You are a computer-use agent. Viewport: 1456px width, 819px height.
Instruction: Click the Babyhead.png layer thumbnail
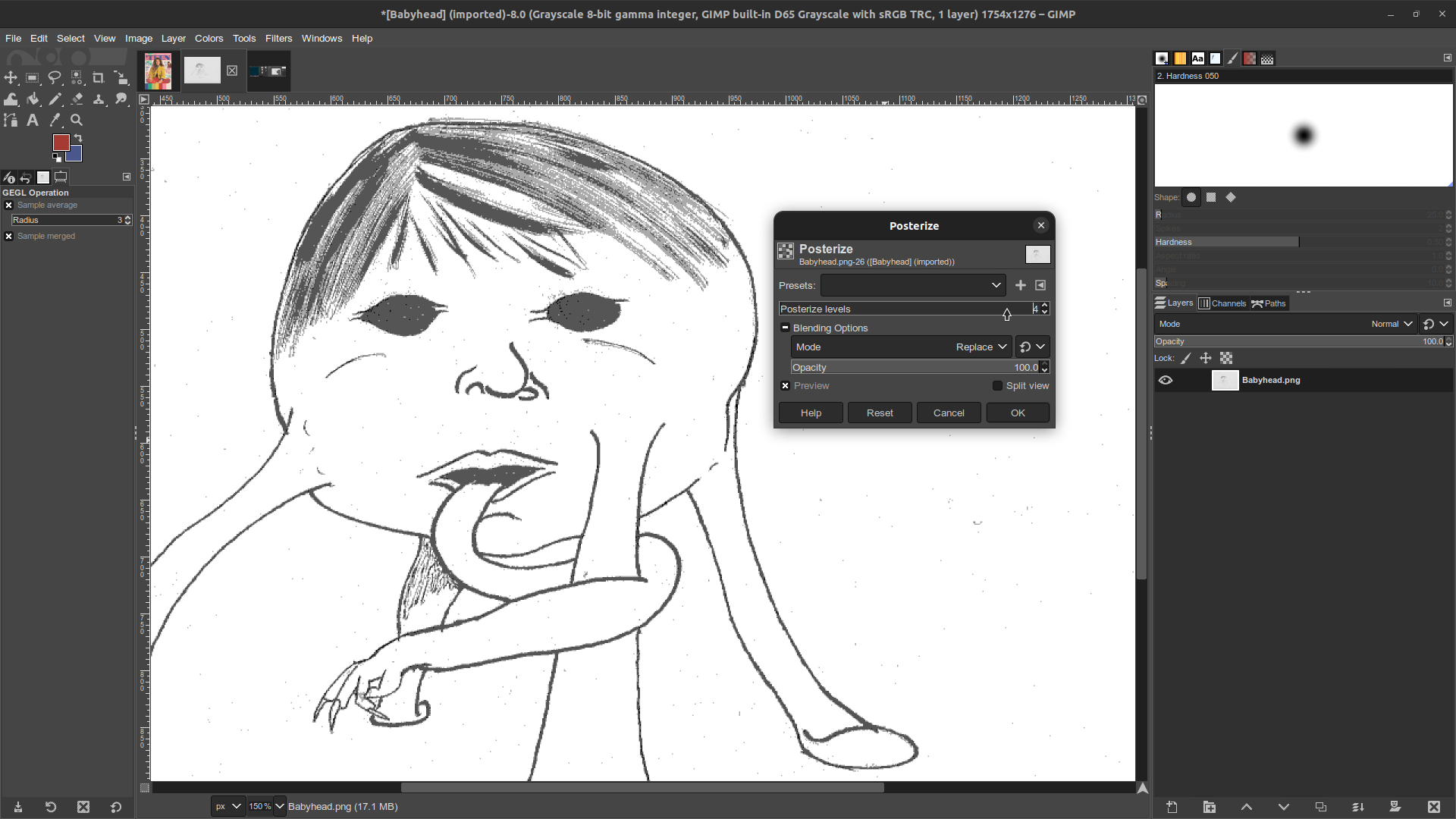click(1224, 380)
